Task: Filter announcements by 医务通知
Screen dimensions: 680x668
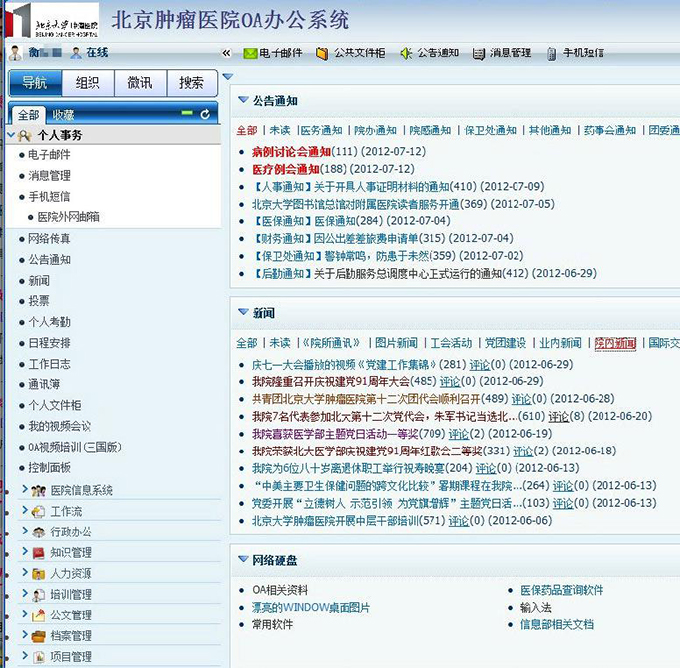Action: 321,130
